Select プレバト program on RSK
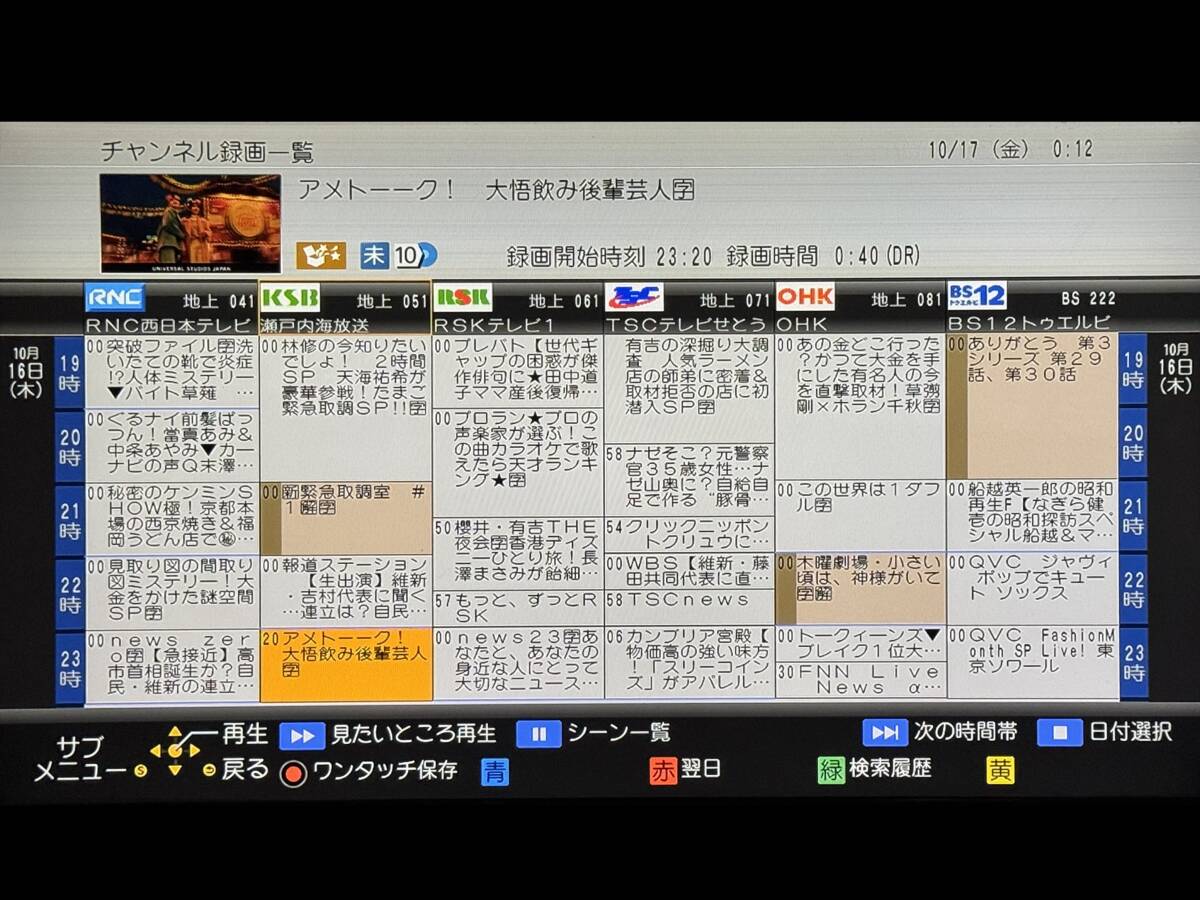 click(x=518, y=371)
